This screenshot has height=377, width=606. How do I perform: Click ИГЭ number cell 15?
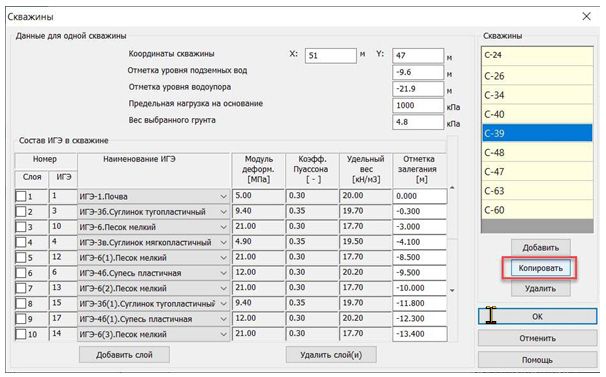63,303
